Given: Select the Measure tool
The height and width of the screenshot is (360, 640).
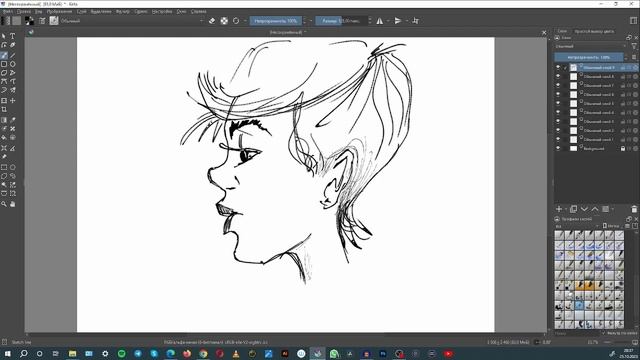Looking at the screenshot, I should coord(13,148).
